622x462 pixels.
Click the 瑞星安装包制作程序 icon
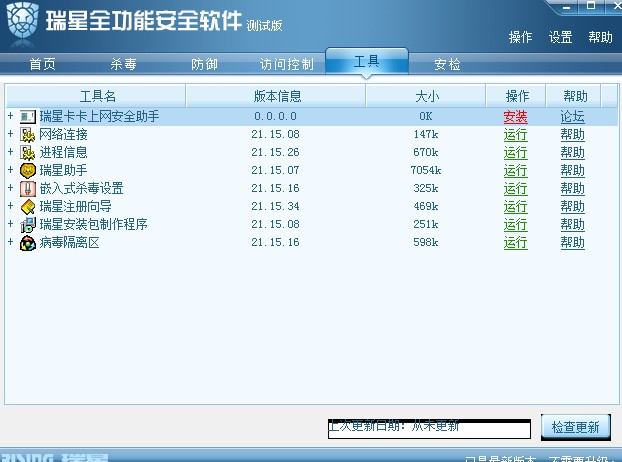click(x=28, y=224)
